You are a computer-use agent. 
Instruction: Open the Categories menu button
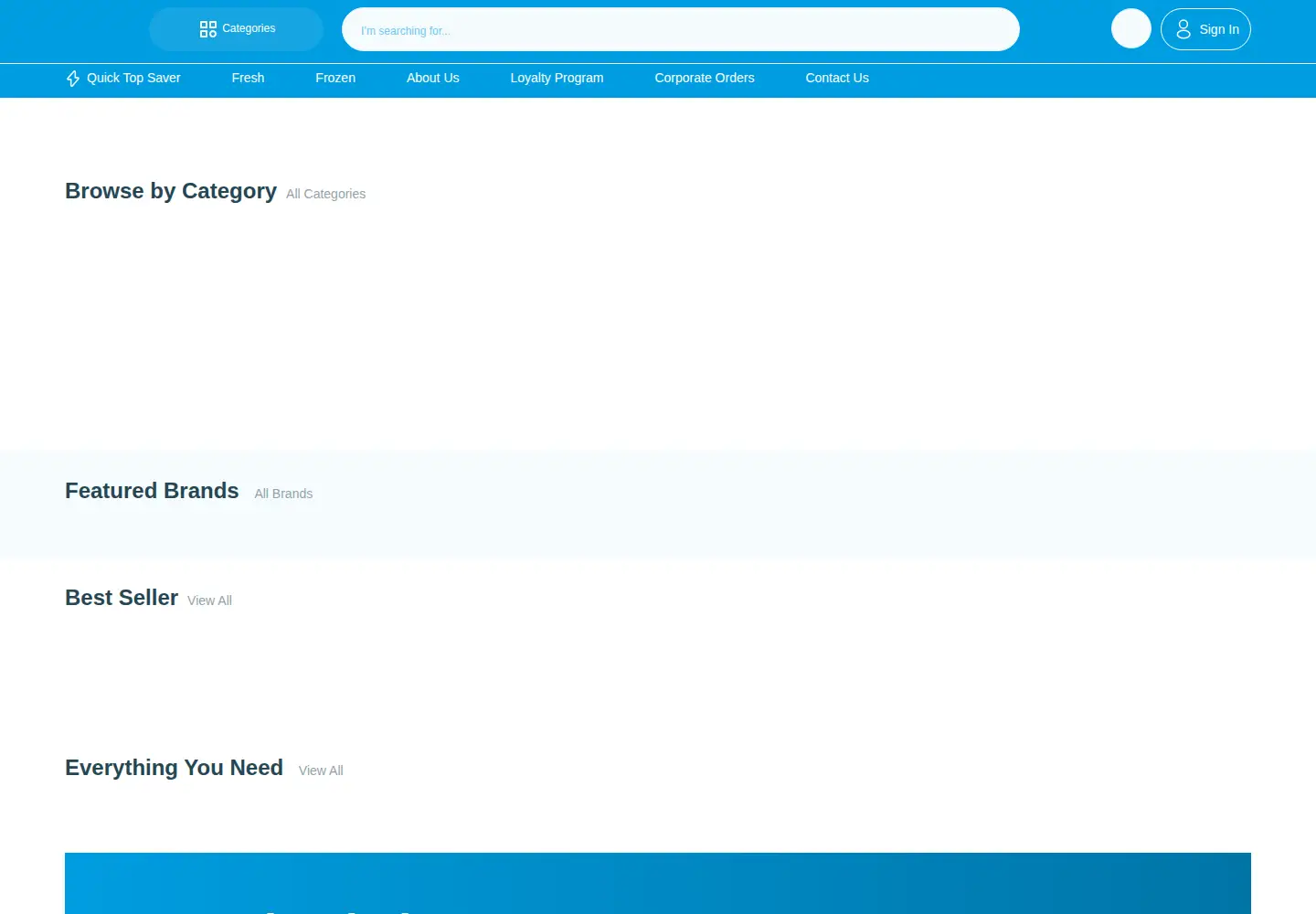point(237,29)
